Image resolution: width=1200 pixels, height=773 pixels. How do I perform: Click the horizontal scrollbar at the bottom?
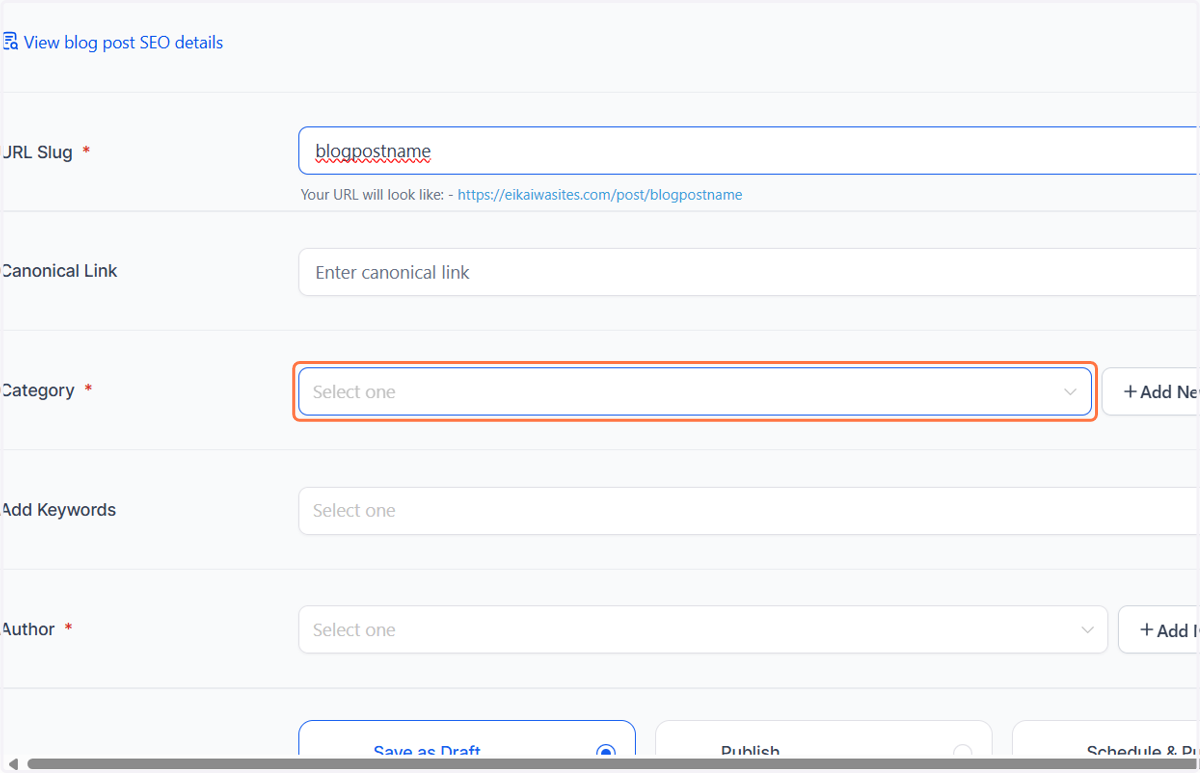[x=610, y=764]
